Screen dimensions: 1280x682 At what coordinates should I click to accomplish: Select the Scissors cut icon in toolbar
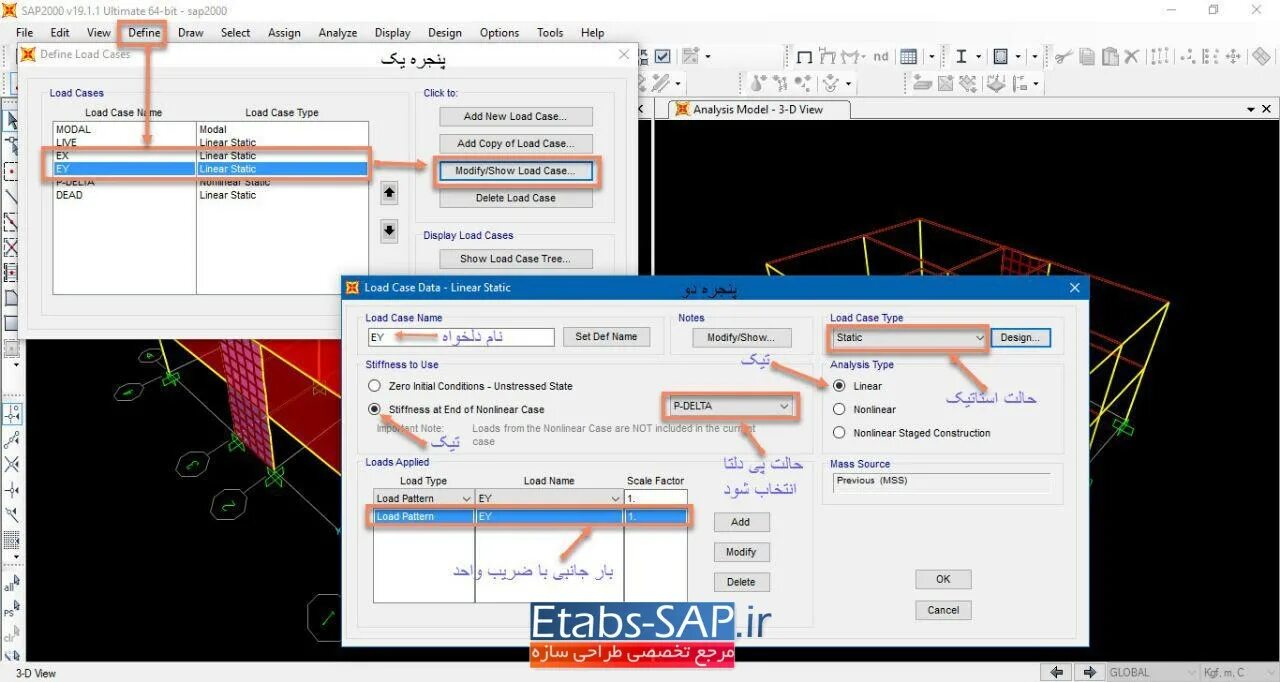tap(1063, 57)
